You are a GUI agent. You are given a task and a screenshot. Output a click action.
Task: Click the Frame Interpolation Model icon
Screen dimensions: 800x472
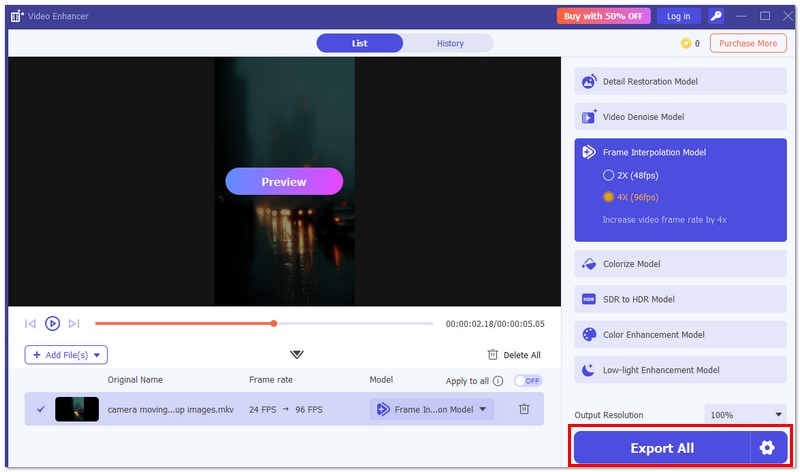coord(589,152)
